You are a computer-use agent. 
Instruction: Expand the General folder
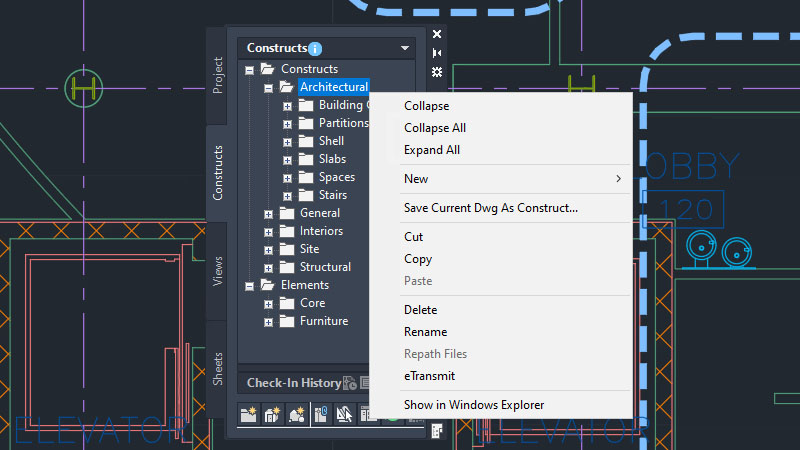268,214
